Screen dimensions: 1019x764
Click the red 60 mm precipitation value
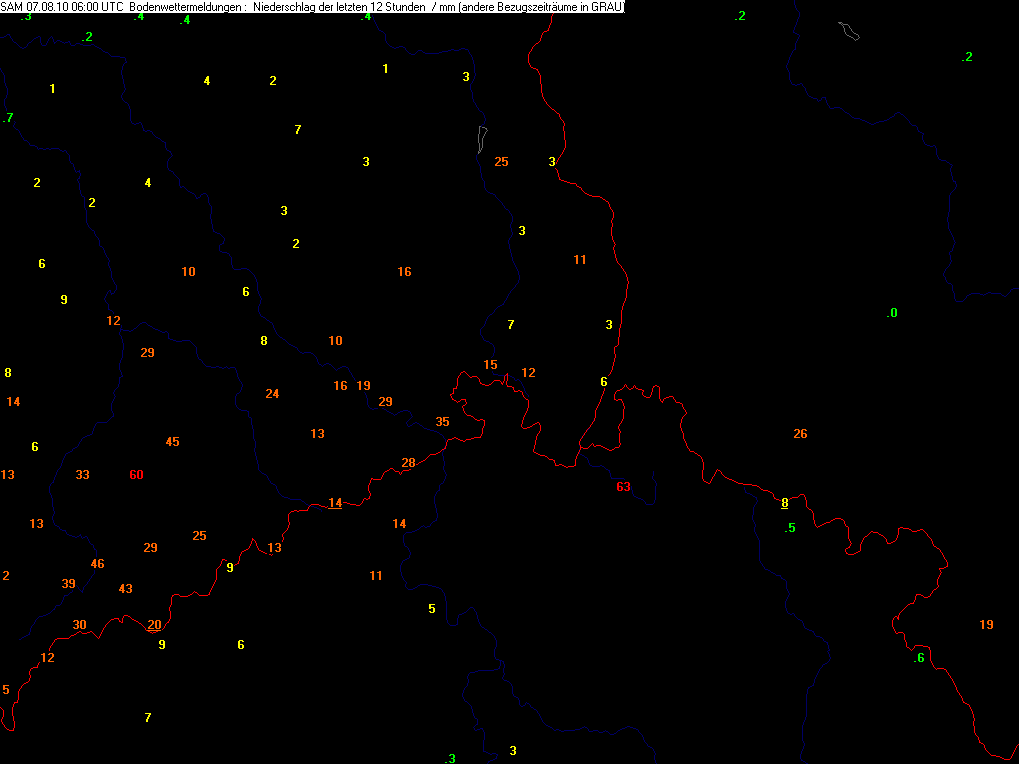(136, 475)
